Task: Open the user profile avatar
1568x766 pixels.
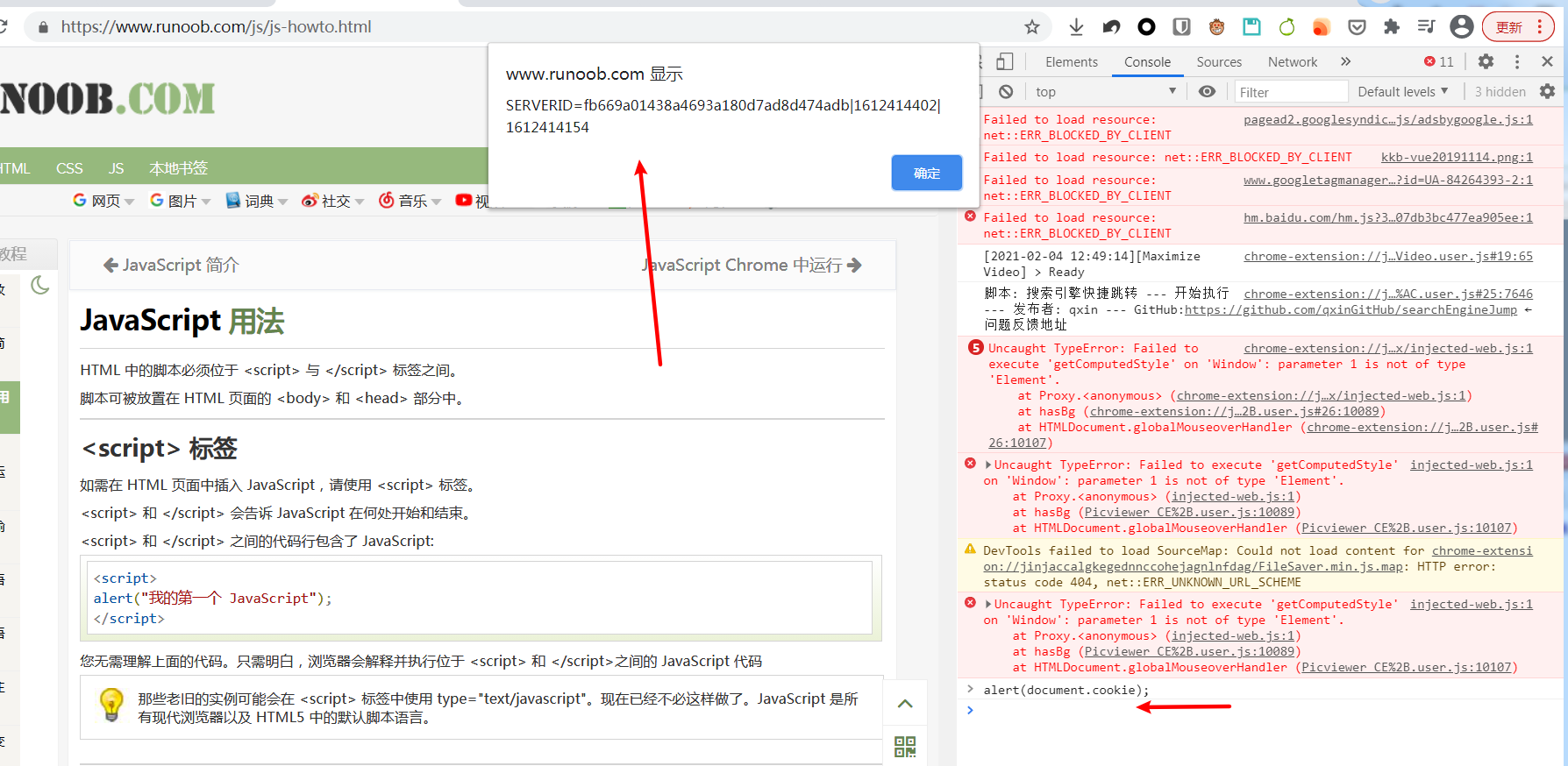Action: (x=1461, y=27)
